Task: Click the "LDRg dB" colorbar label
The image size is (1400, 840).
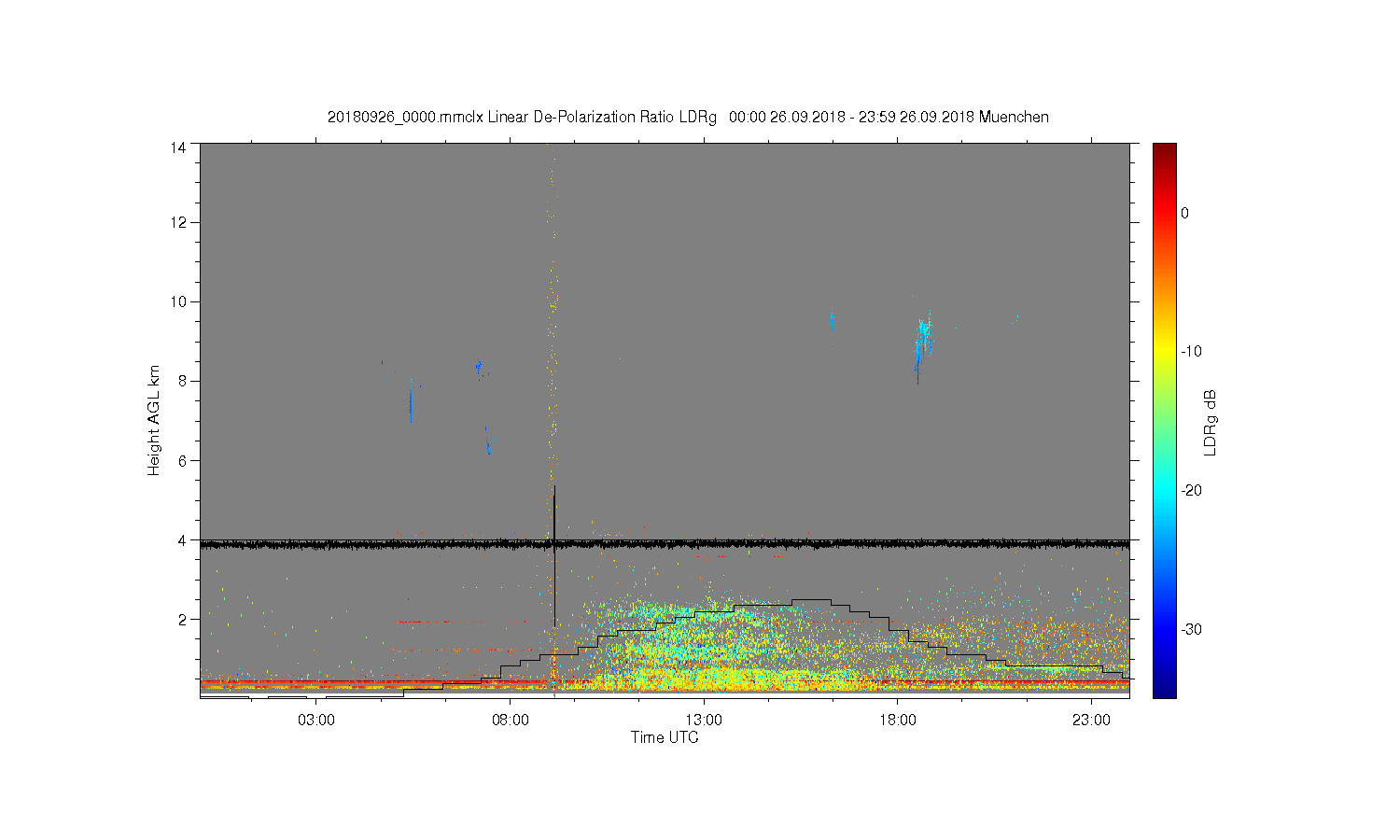Action: 1211,422
